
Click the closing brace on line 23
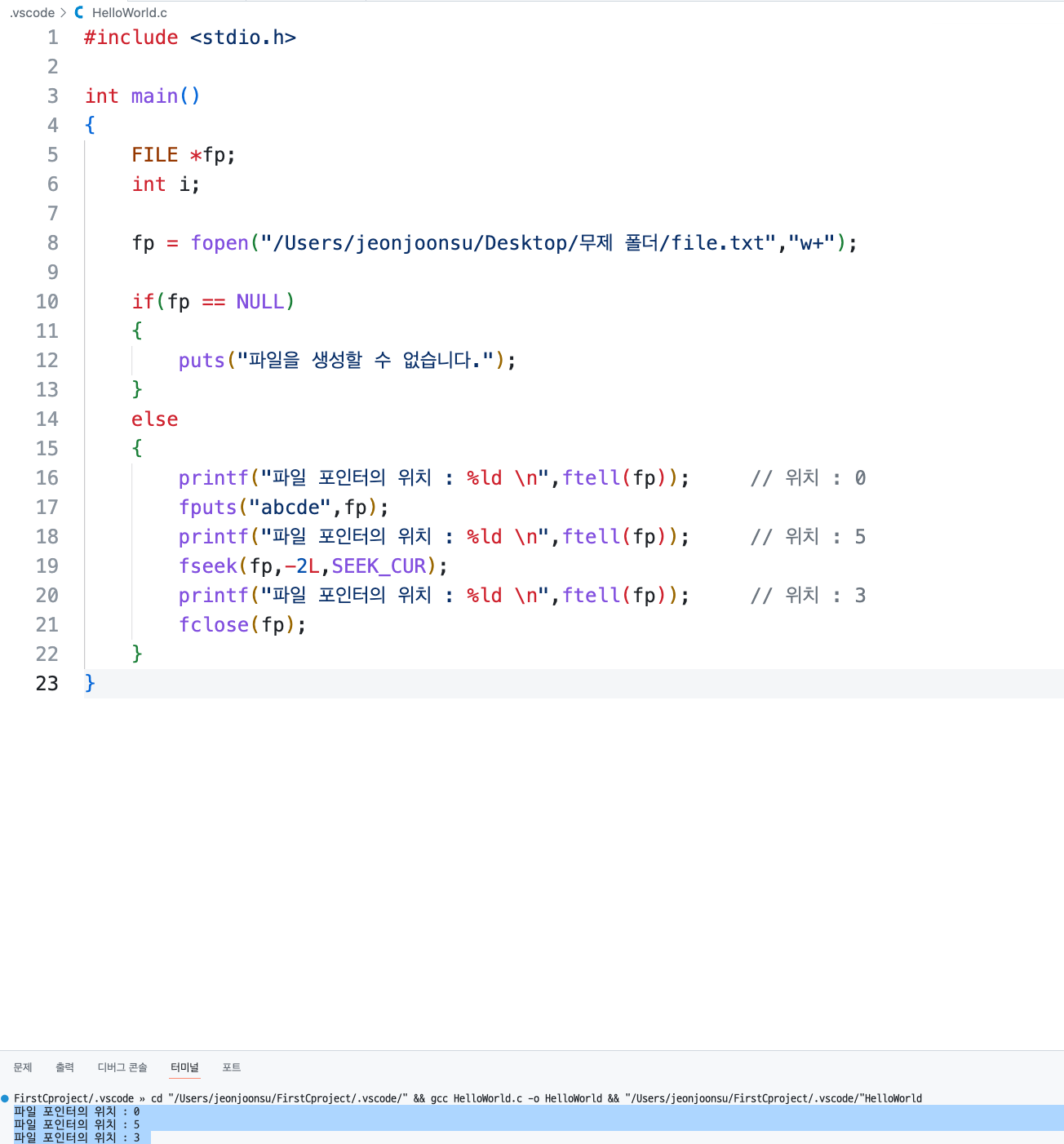[x=90, y=684]
